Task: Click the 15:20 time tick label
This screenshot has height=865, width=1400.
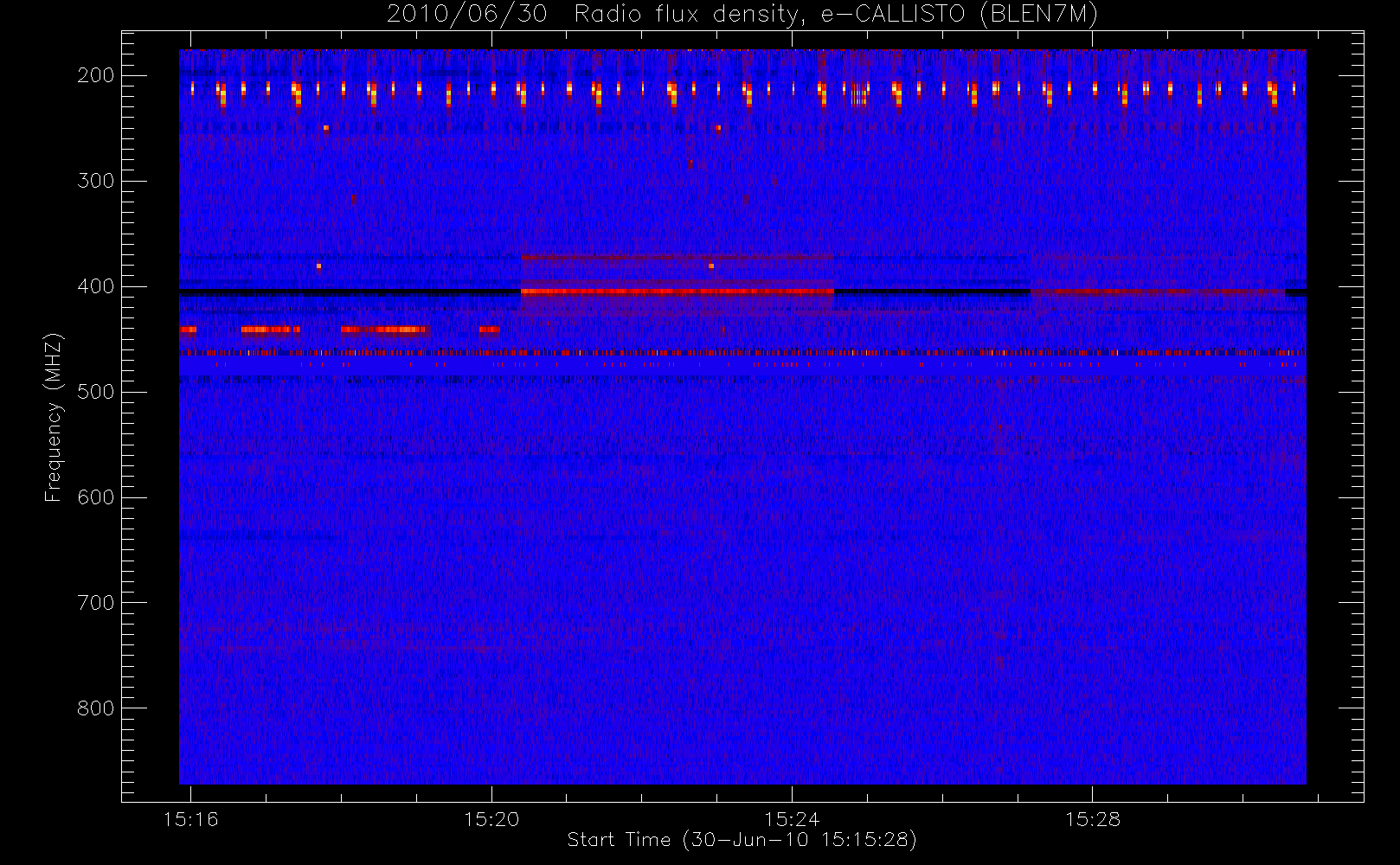Action: point(491,819)
